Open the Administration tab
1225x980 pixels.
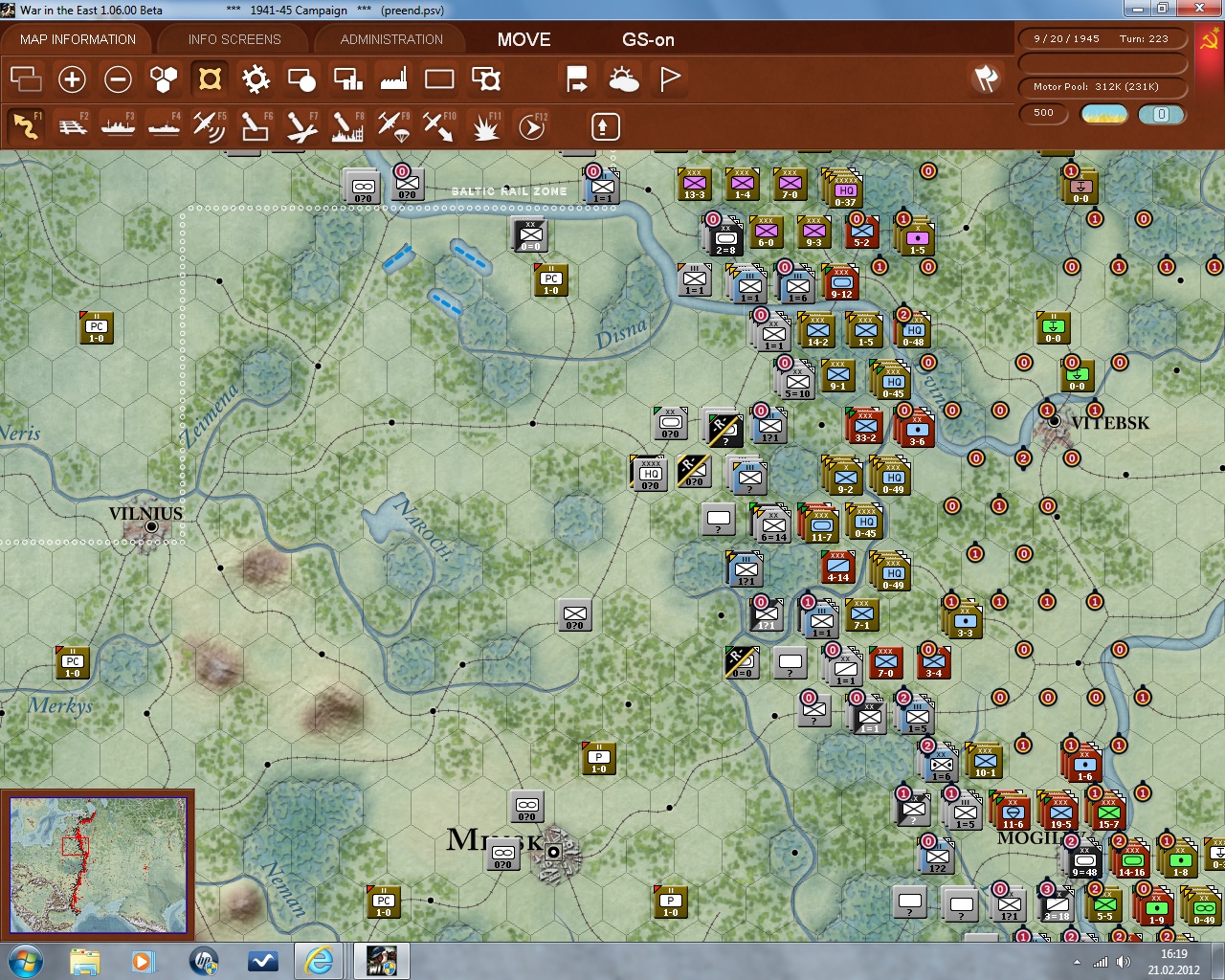(x=391, y=39)
